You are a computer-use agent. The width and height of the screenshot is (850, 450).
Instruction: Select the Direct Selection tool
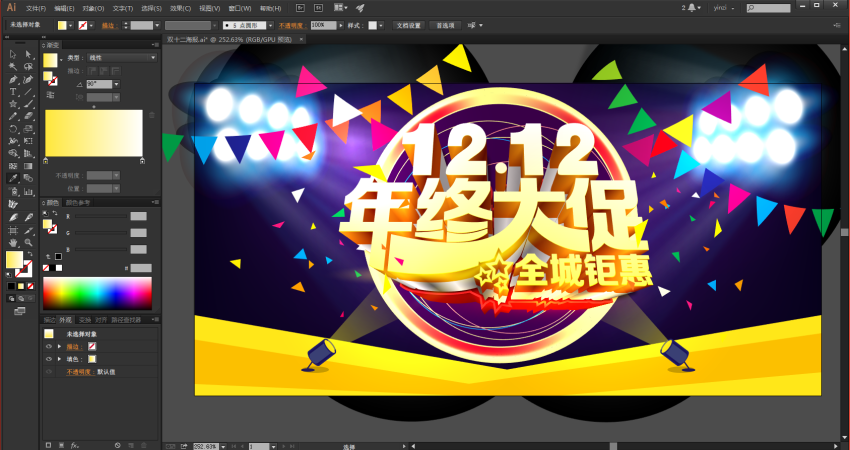coord(28,54)
